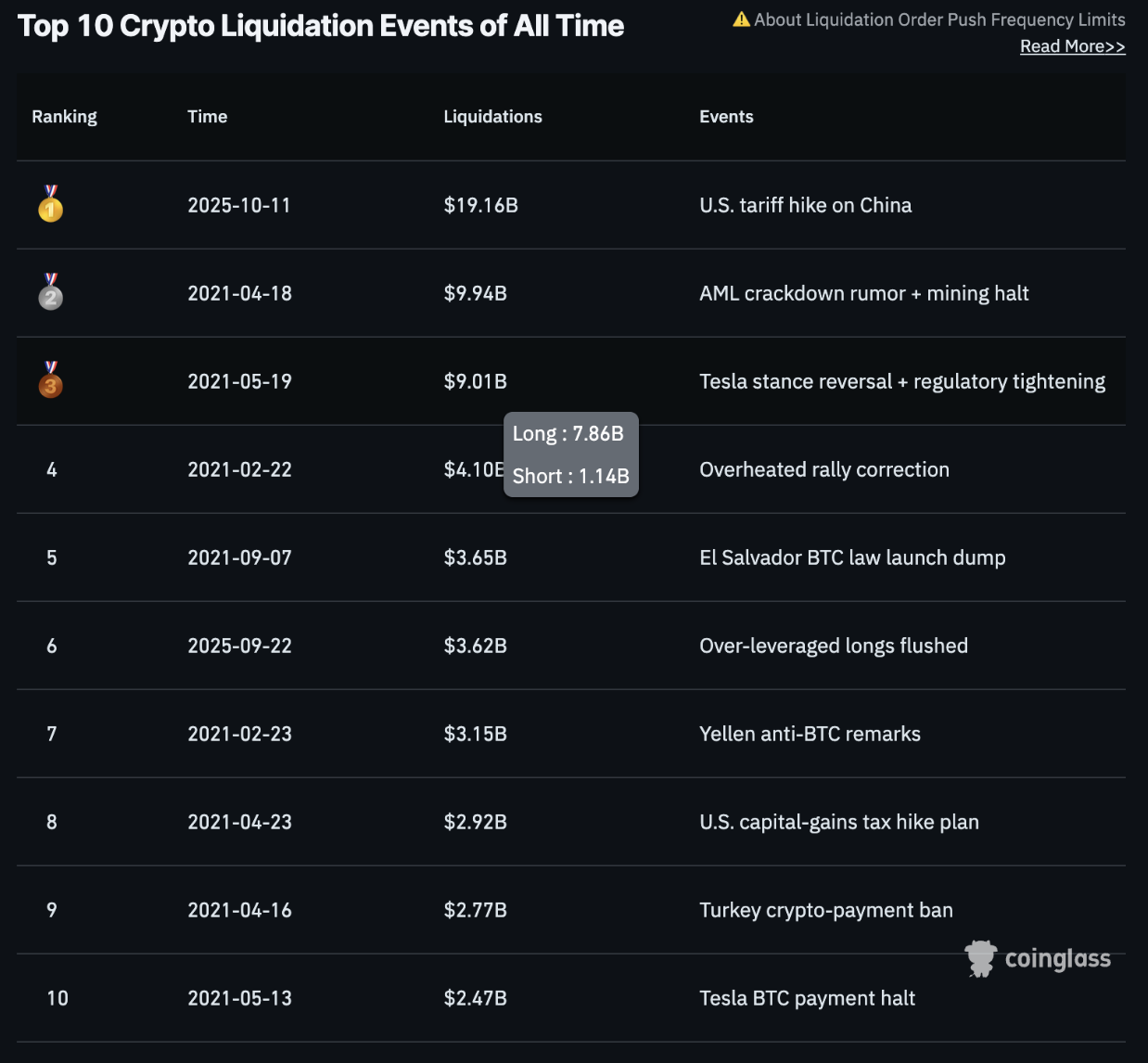Click the silver second-place medal icon
1148x1063 pixels.
[51, 292]
